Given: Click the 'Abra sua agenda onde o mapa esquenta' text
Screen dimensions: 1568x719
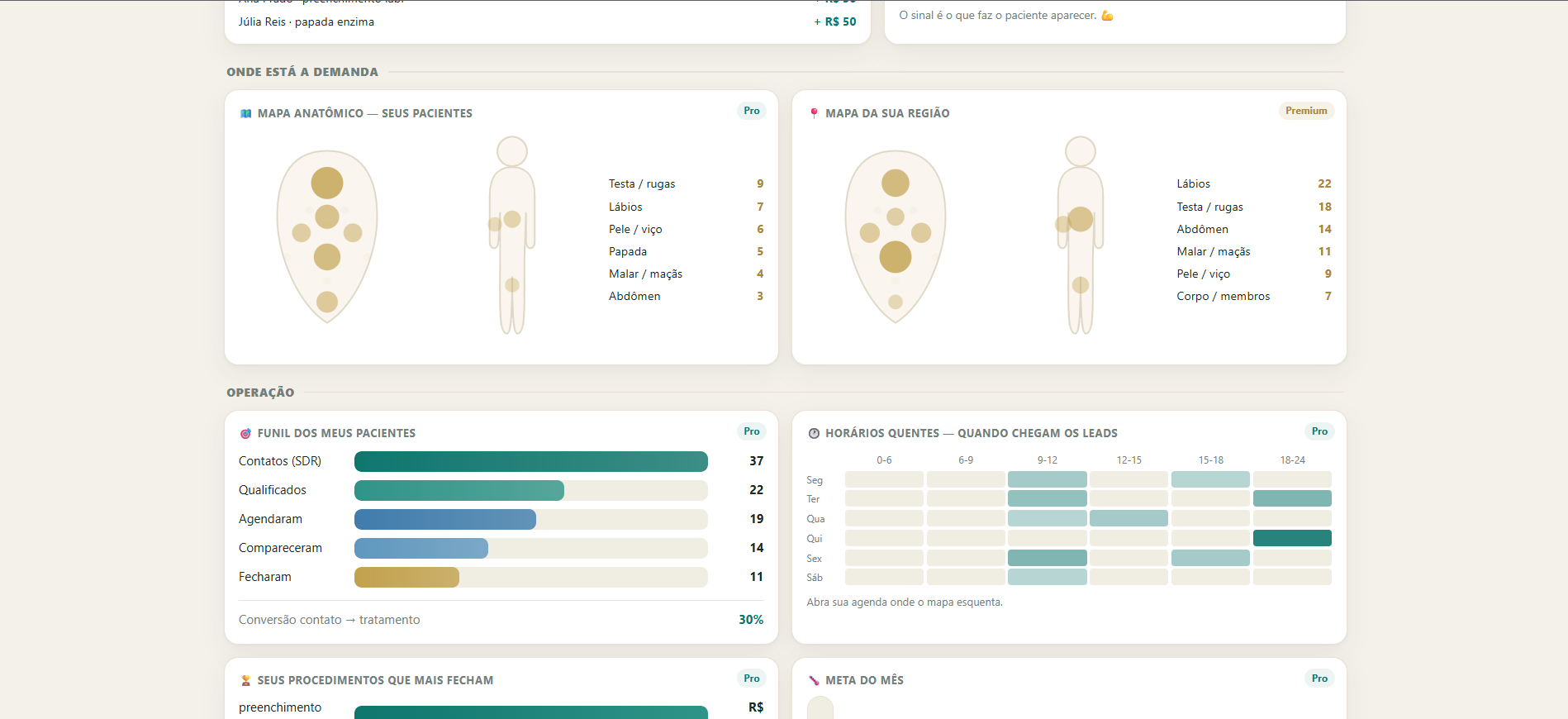Looking at the screenshot, I should (x=905, y=602).
